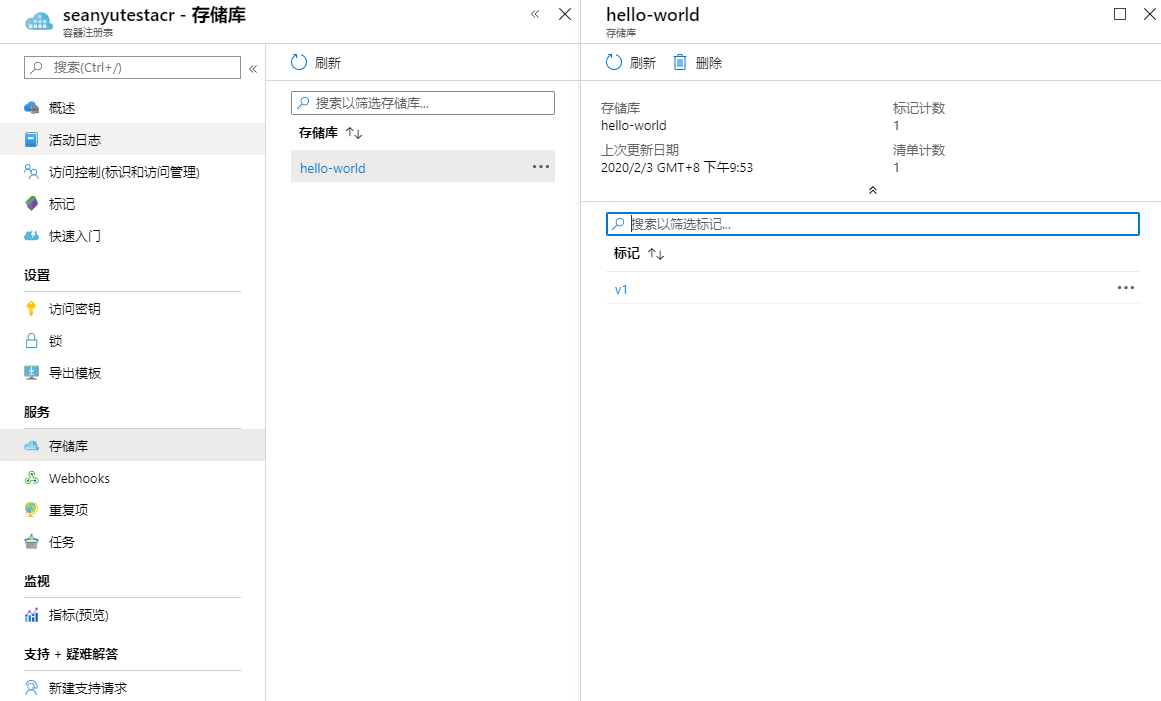Open Webhooks page
The height and width of the screenshot is (701, 1161).
tap(79, 478)
